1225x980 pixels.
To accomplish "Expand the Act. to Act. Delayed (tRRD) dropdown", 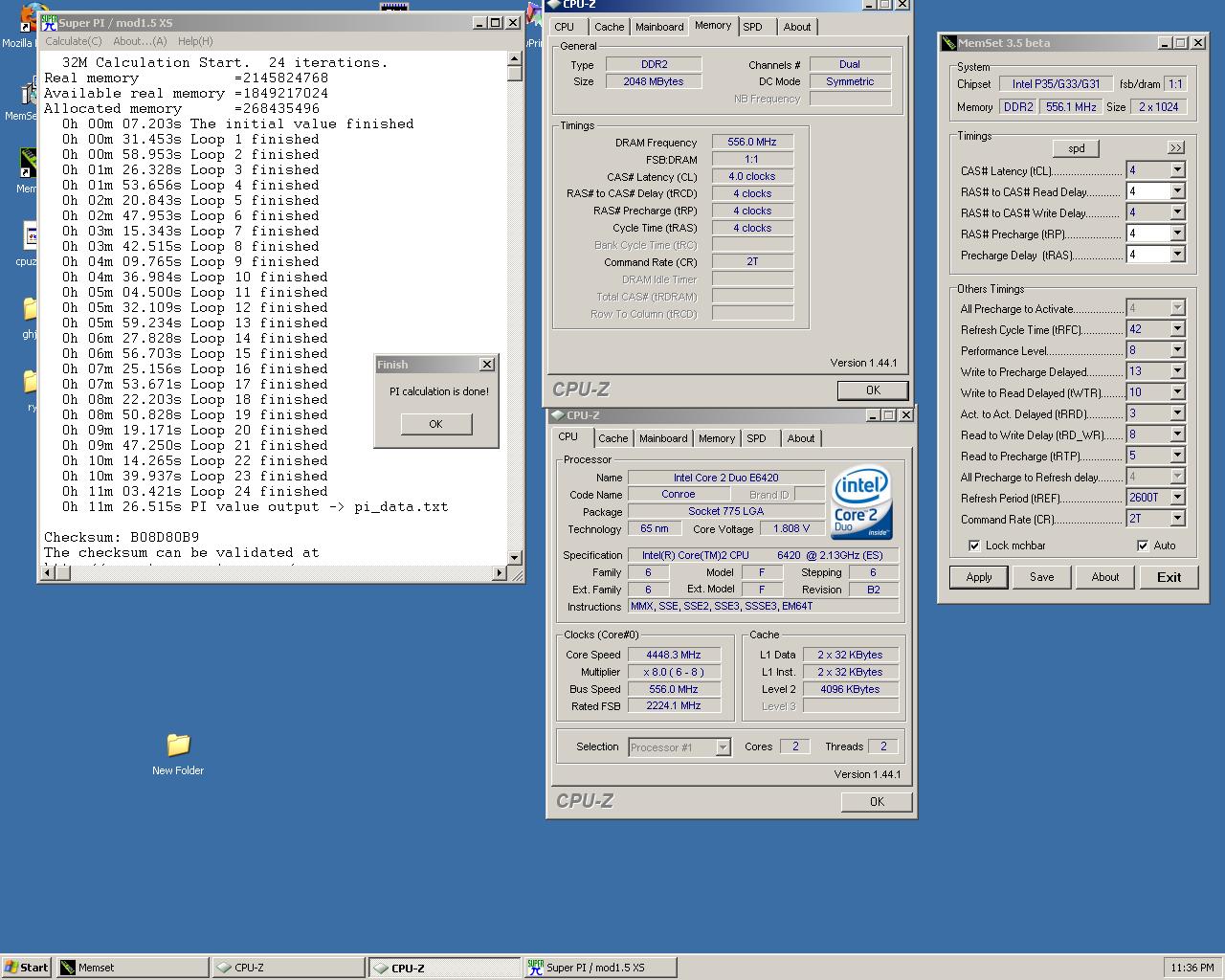I will [1177, 413].
